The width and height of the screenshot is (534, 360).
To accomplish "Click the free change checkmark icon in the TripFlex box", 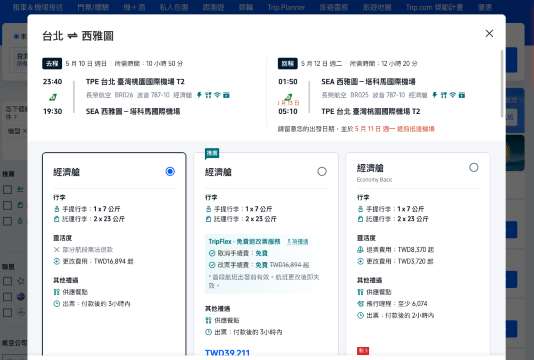I will pos(212,265).
